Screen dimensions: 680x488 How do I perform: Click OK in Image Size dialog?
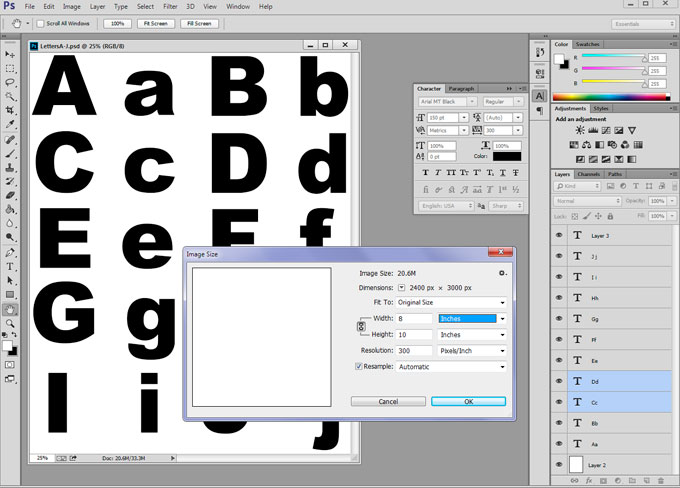468,401
